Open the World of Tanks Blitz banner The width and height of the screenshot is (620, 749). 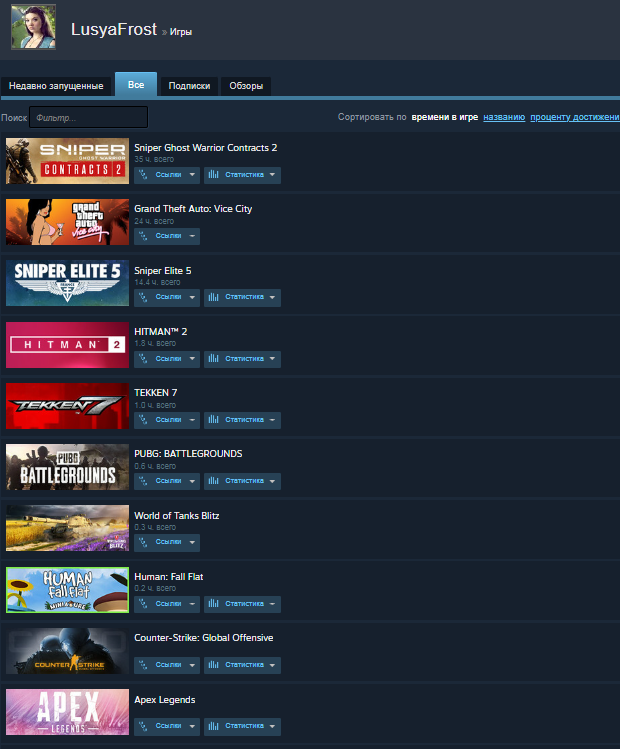[x=67, y=528]
